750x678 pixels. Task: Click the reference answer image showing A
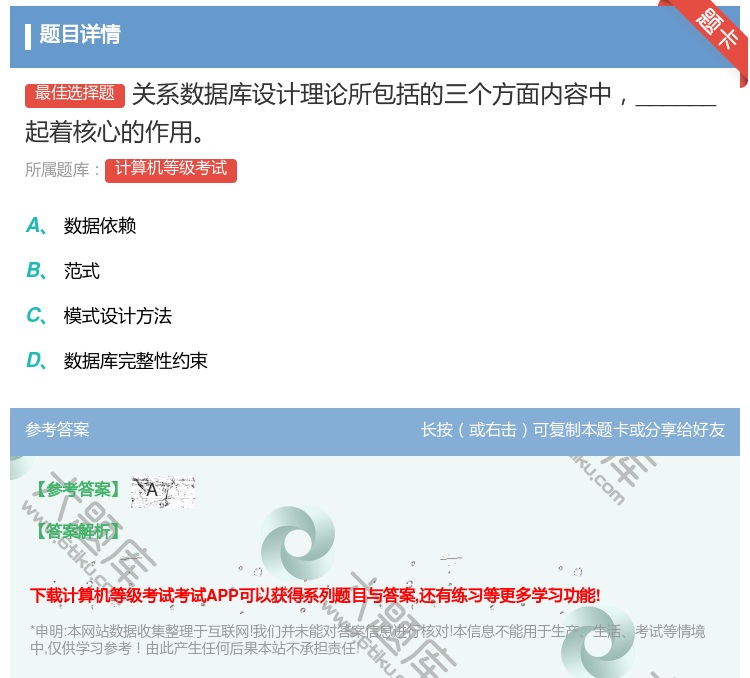(163, 491)
